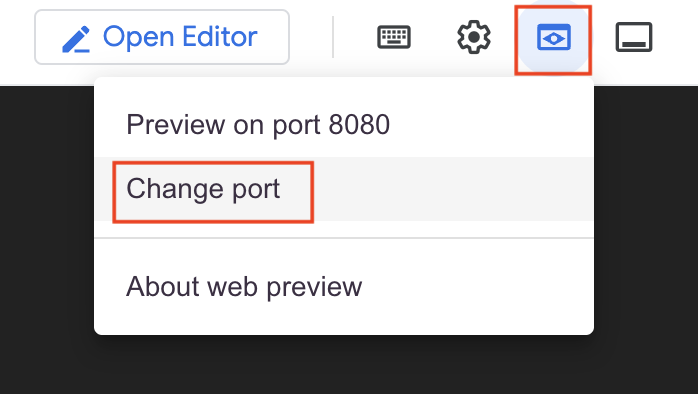Click the "About" word in bottom menu item
698x394 pixels.
tap(163, 286)
